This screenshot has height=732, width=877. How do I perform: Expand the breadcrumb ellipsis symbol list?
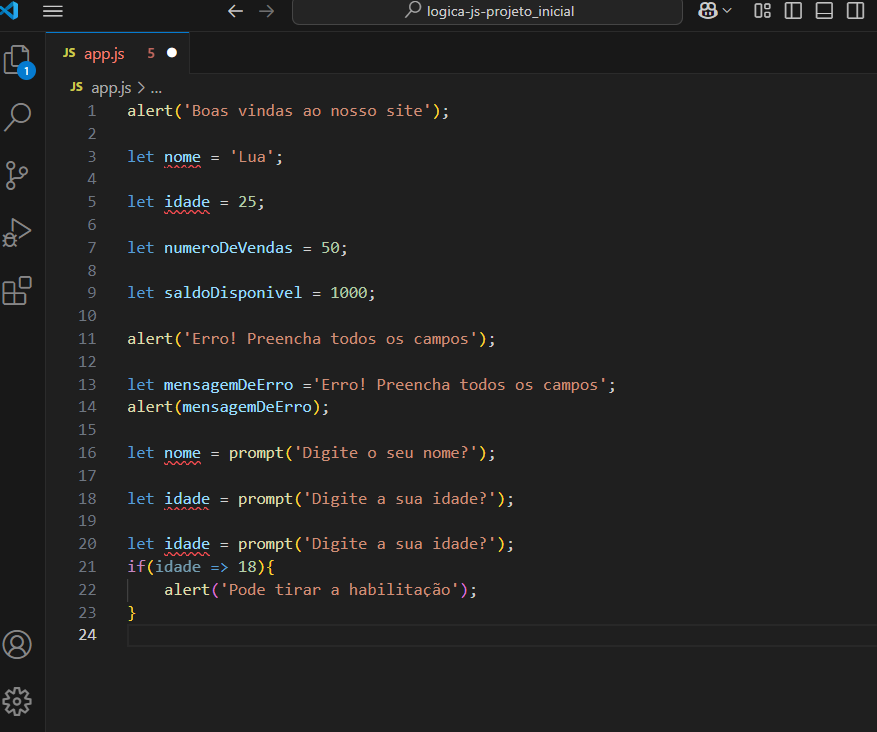tap(157, 88)
